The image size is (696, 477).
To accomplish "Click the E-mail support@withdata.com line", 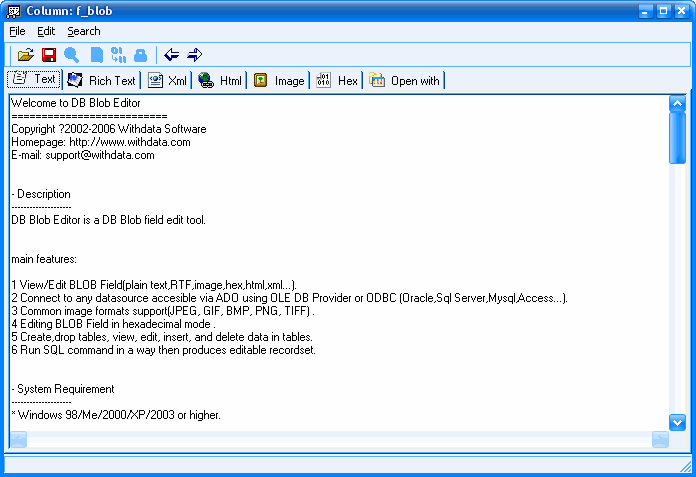I will tap(83, 155).
